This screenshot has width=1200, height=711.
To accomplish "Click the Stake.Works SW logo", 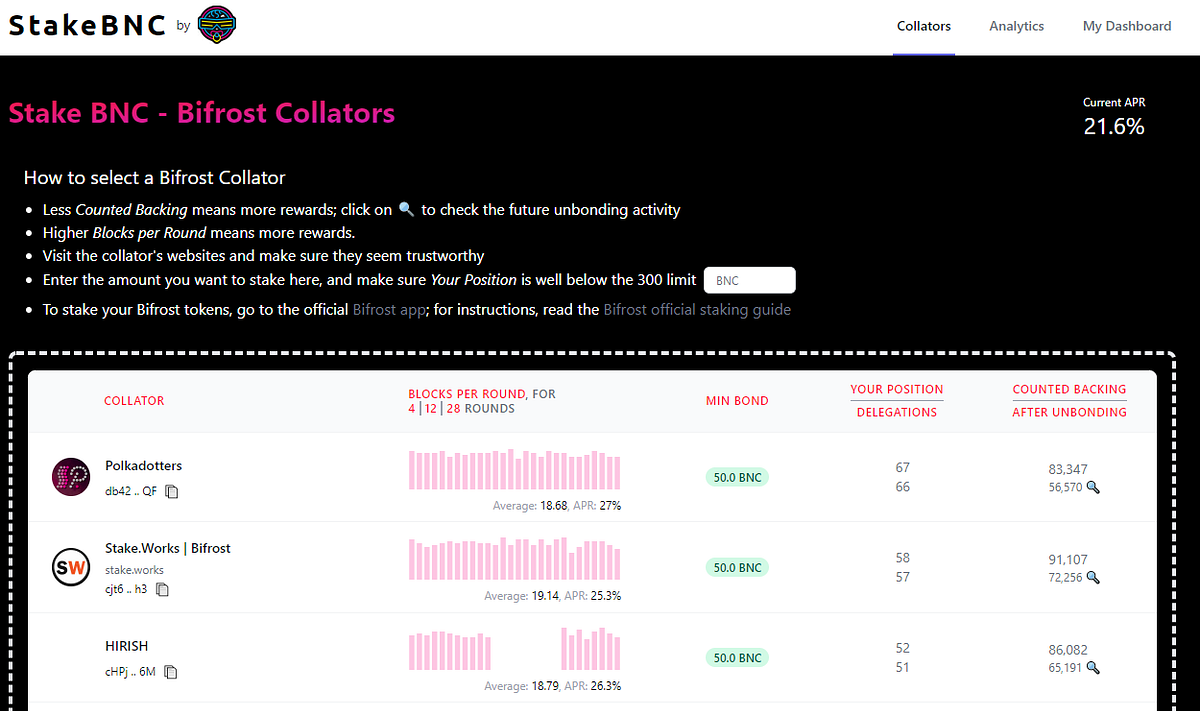I will [71, 568].
